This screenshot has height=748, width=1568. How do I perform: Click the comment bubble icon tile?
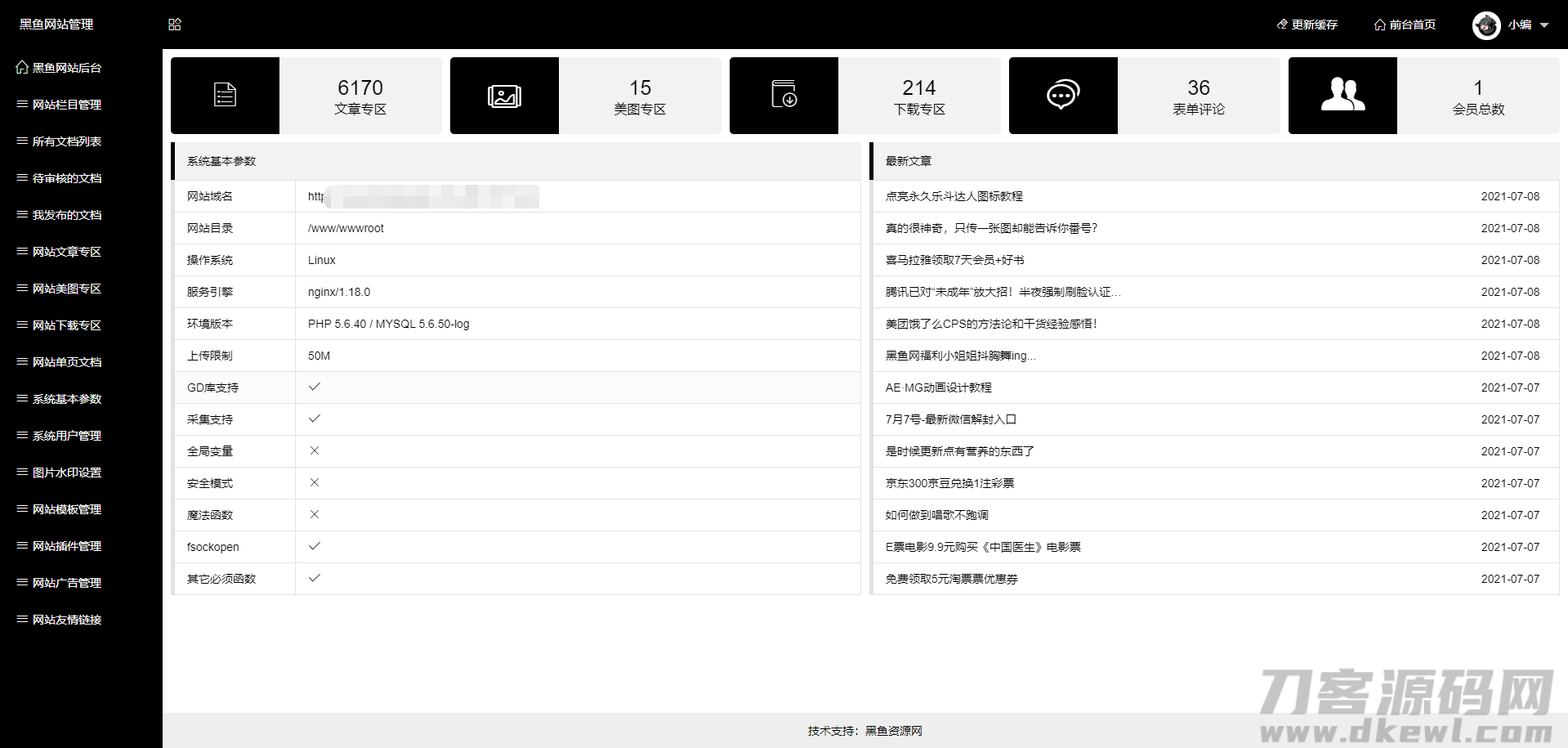pyautogui.click(x=1063, y=96)
